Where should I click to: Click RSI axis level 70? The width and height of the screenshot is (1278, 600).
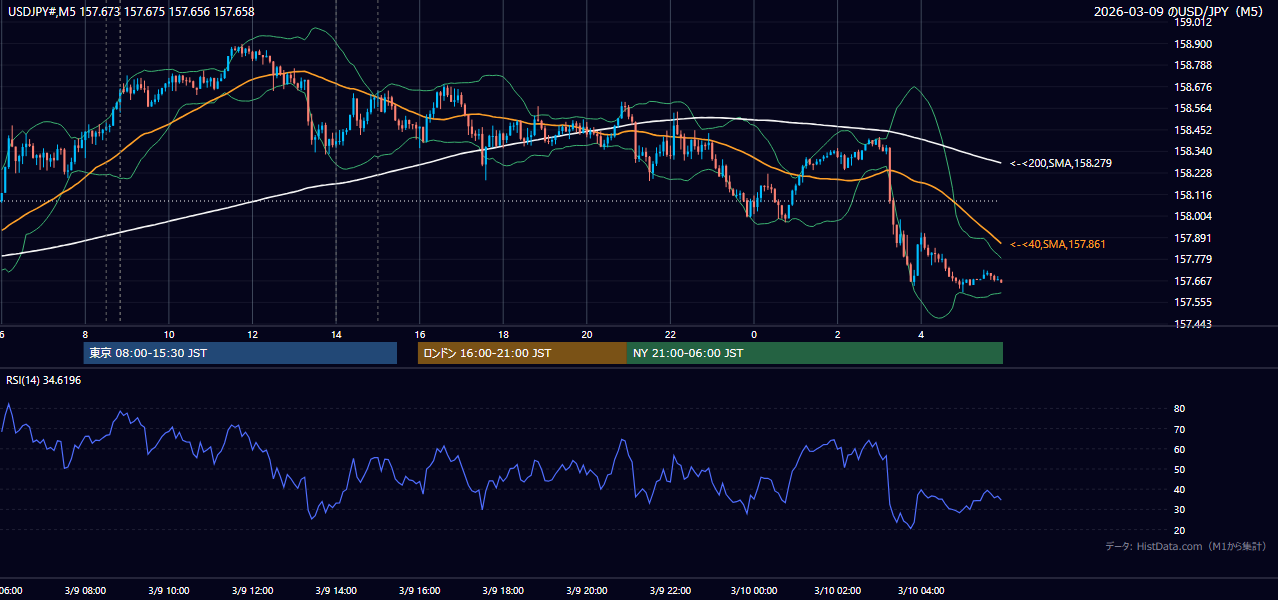click(x=1179, y=429)
